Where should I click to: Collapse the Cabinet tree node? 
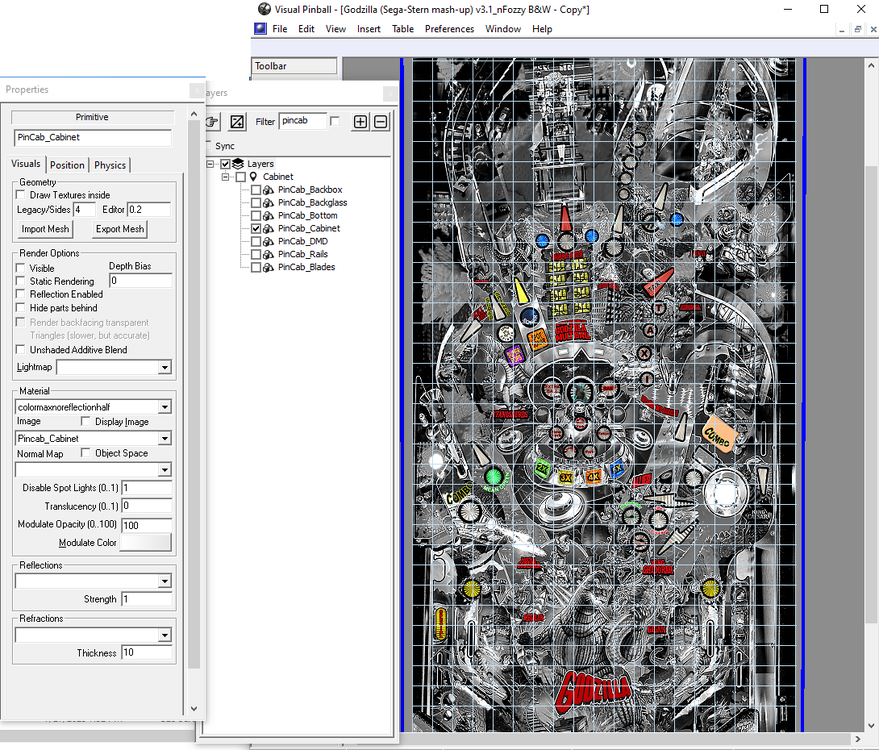pos(225,177)
